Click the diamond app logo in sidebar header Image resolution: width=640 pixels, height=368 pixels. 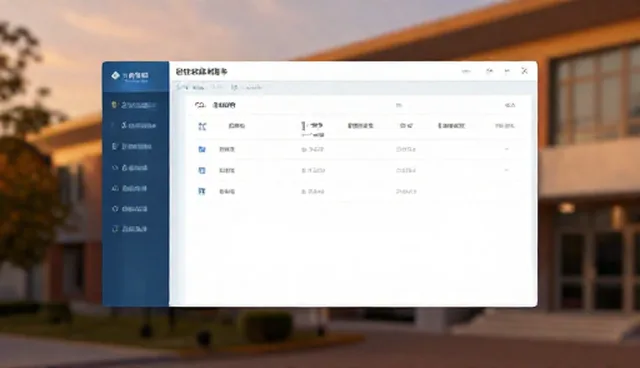[x=116, y=75]
